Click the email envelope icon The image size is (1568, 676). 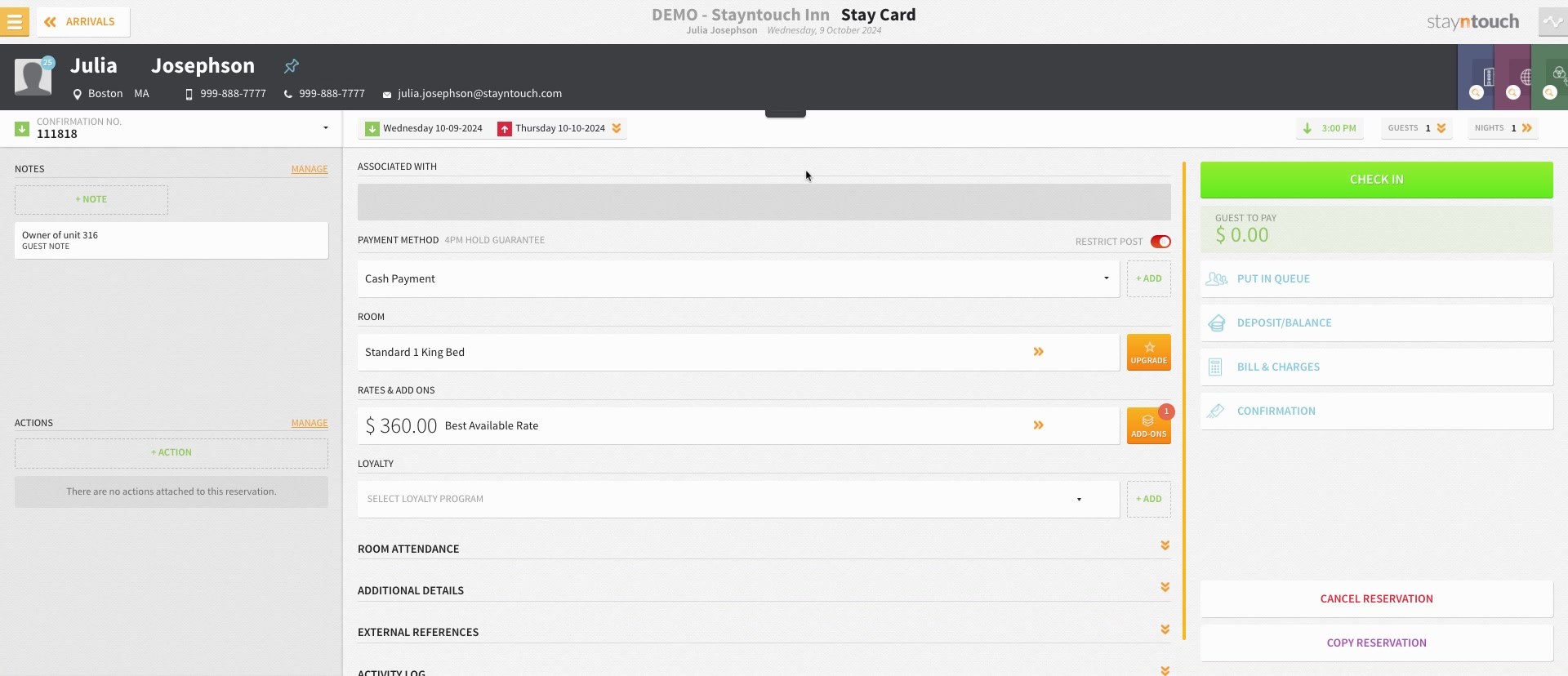pos(387,95)
